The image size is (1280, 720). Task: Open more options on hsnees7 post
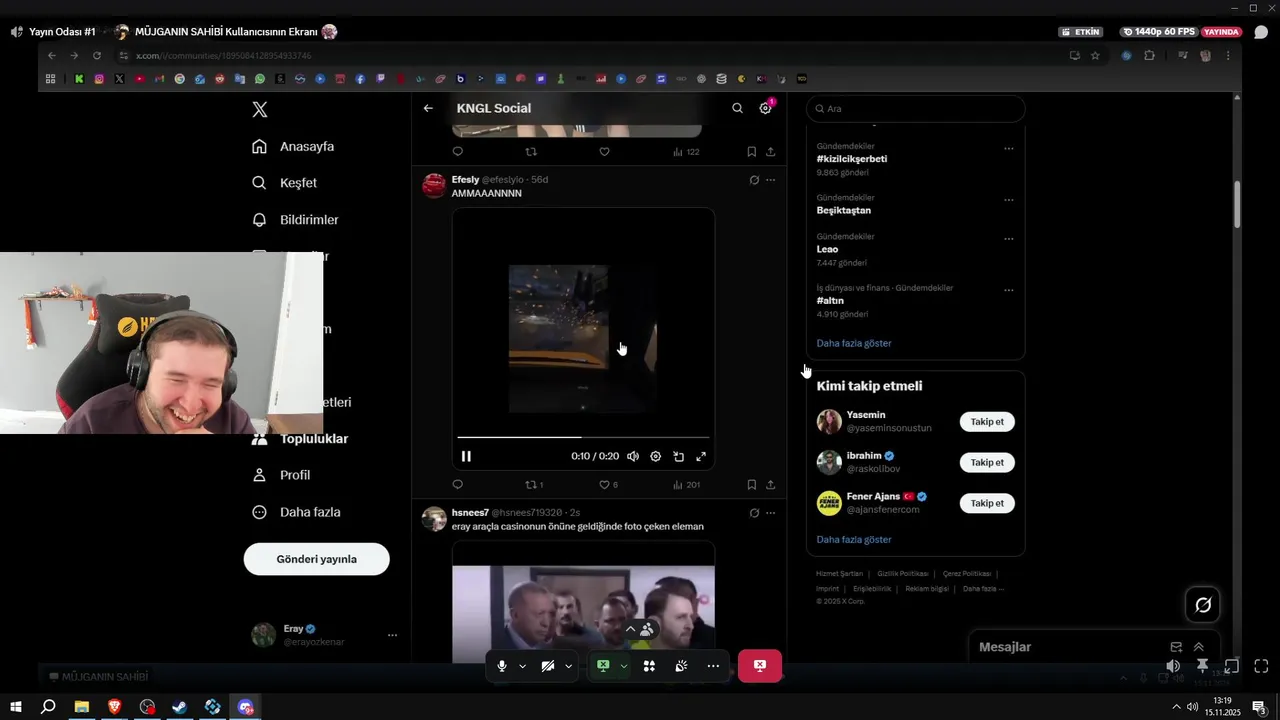pyautogui.click(x=770, y=513)
